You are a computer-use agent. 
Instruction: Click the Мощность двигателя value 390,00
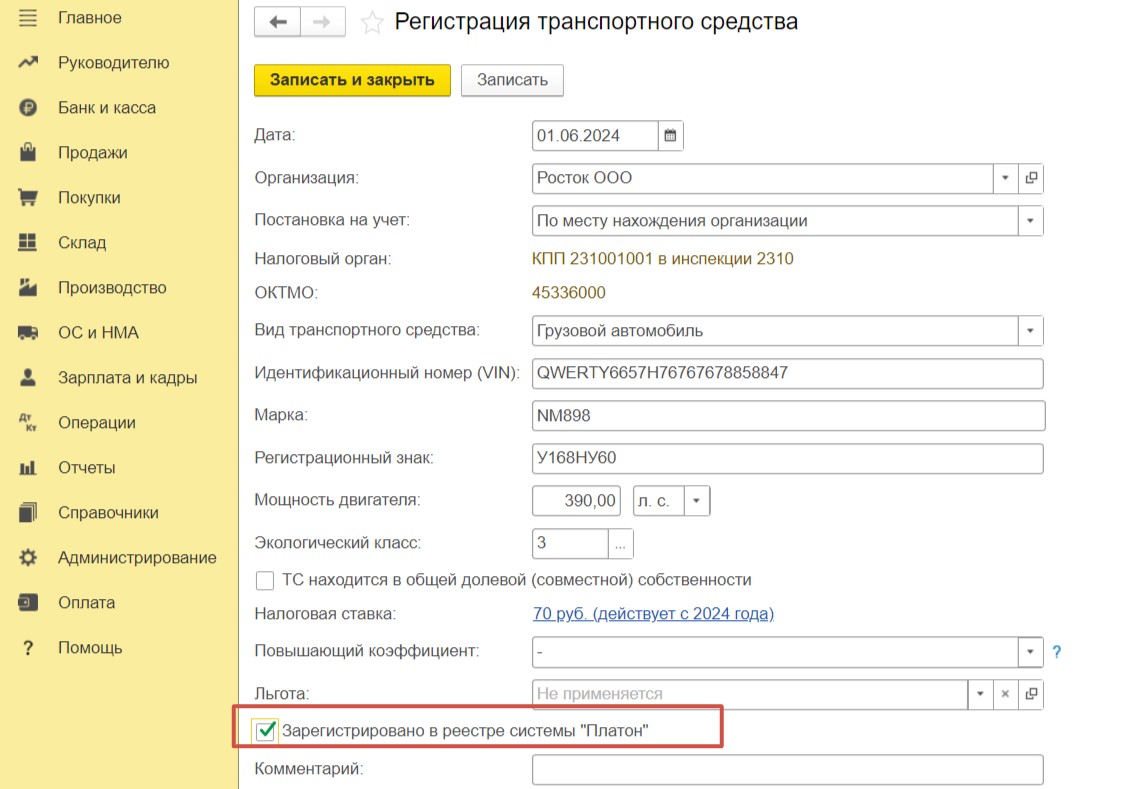[x=577, y=500]
